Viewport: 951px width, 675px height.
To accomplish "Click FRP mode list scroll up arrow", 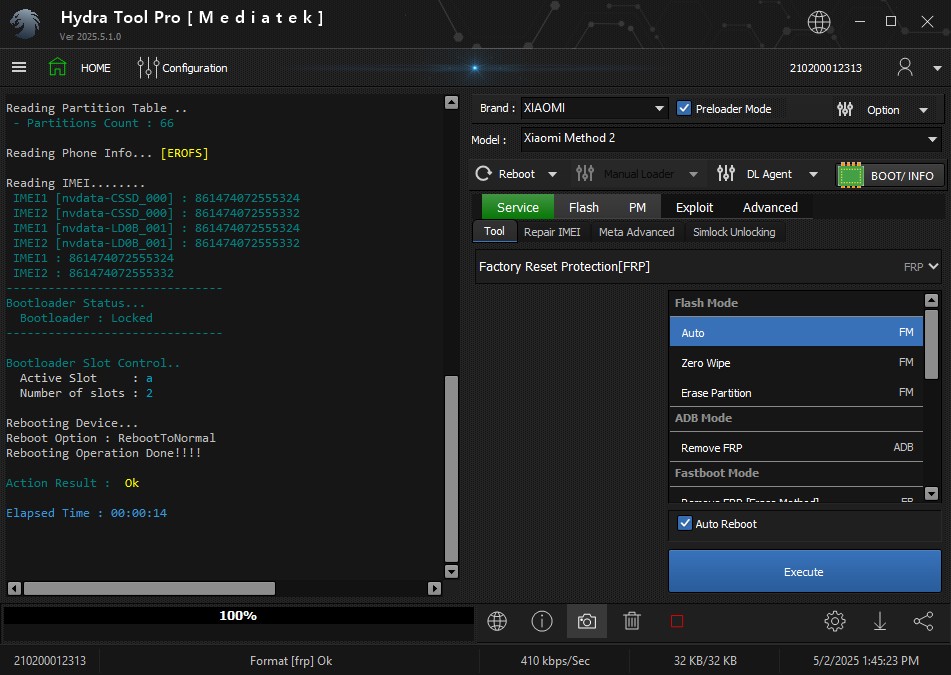I will click(x=932, y=300).
